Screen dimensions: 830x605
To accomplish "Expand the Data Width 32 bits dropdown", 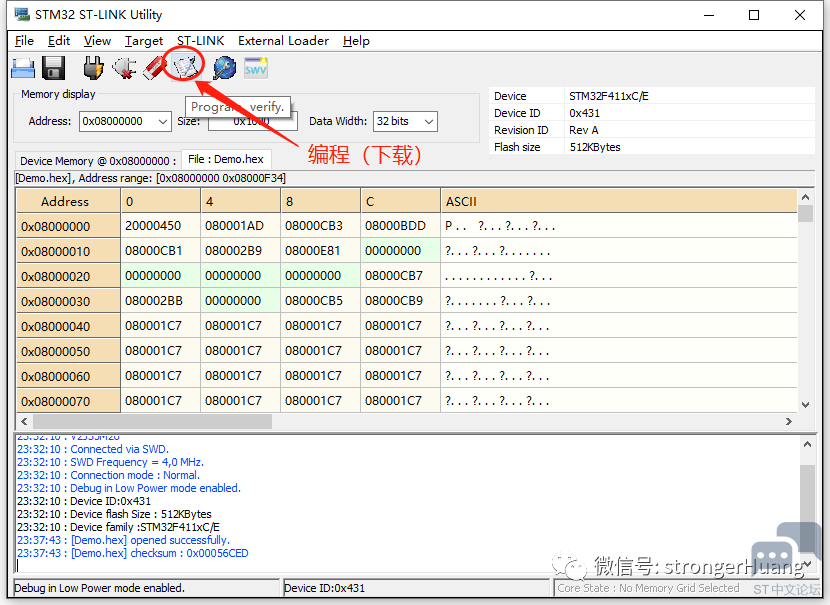I will coord(429,121).
